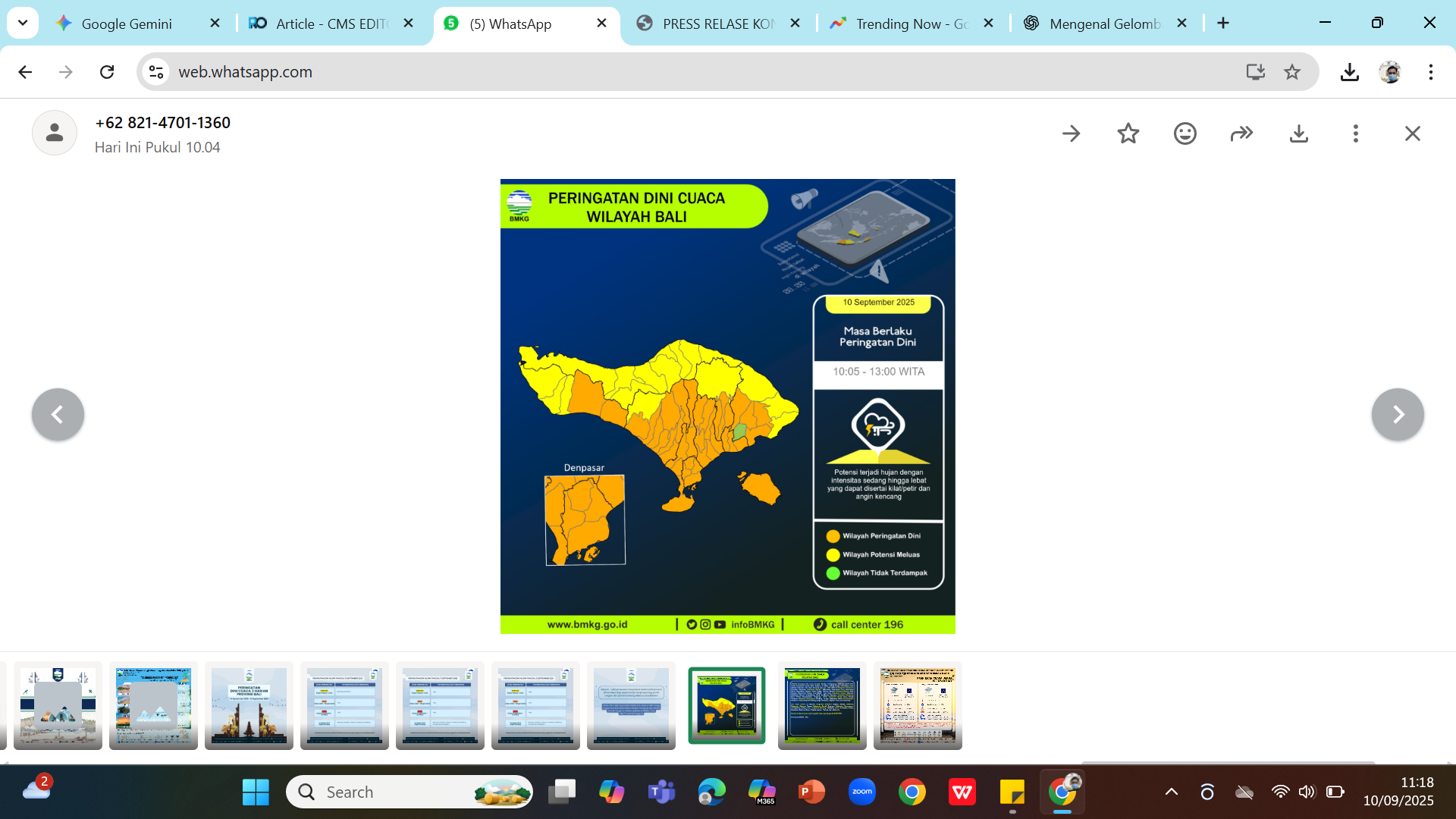
Task: Go to the message in chat
Action: [1072, 134]
